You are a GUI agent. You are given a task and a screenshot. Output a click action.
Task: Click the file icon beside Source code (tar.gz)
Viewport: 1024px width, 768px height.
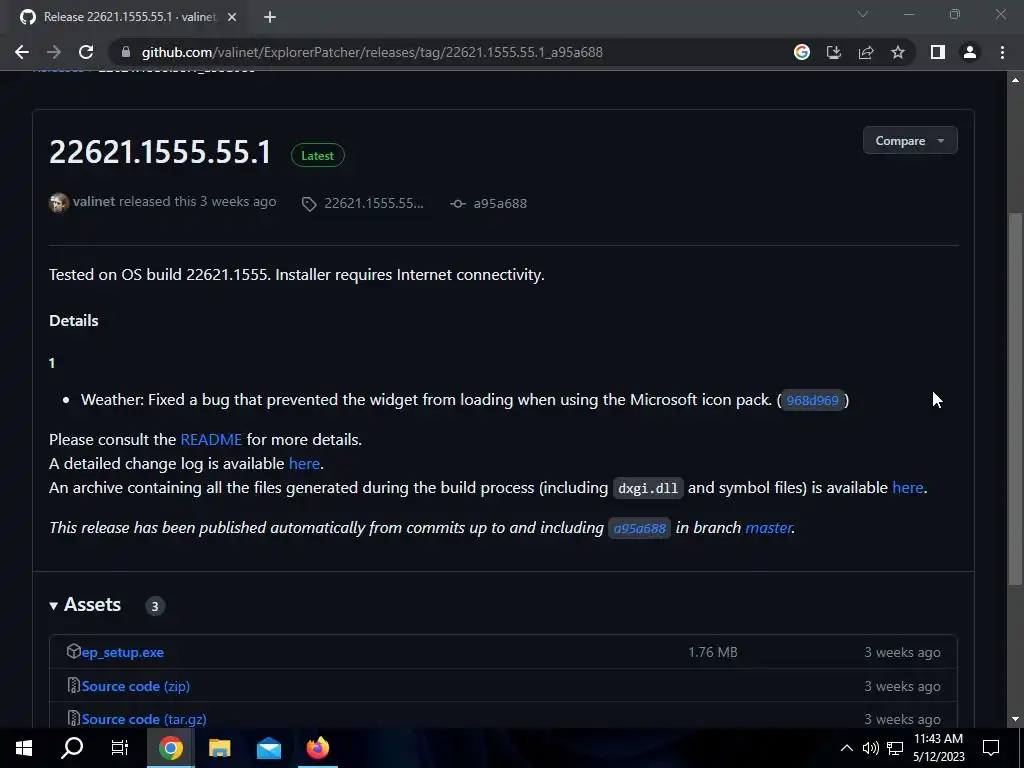(x=74, y=718)
